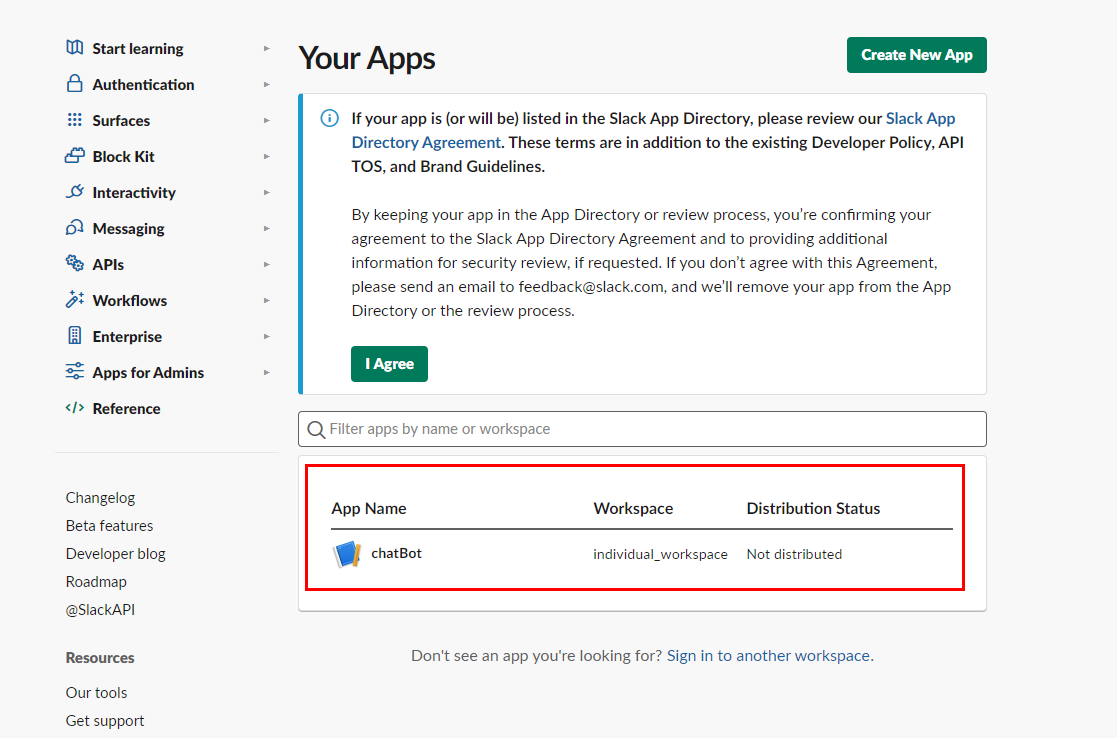Open the Surfaces menu item

121,120
